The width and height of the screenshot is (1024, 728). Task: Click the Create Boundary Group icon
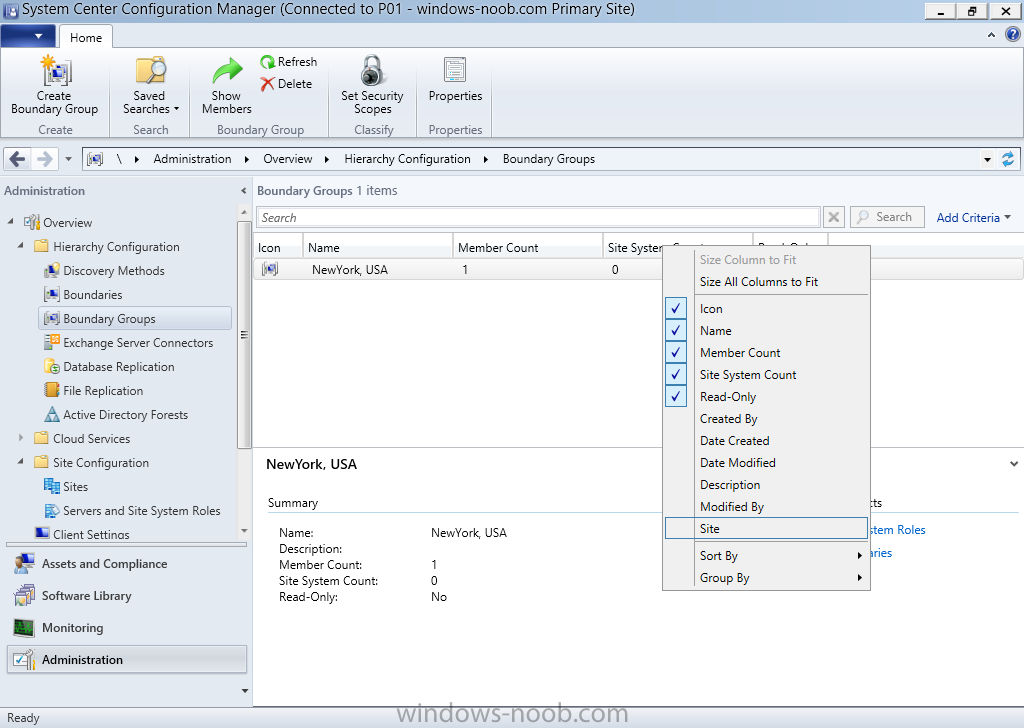(x=56, y=71)
